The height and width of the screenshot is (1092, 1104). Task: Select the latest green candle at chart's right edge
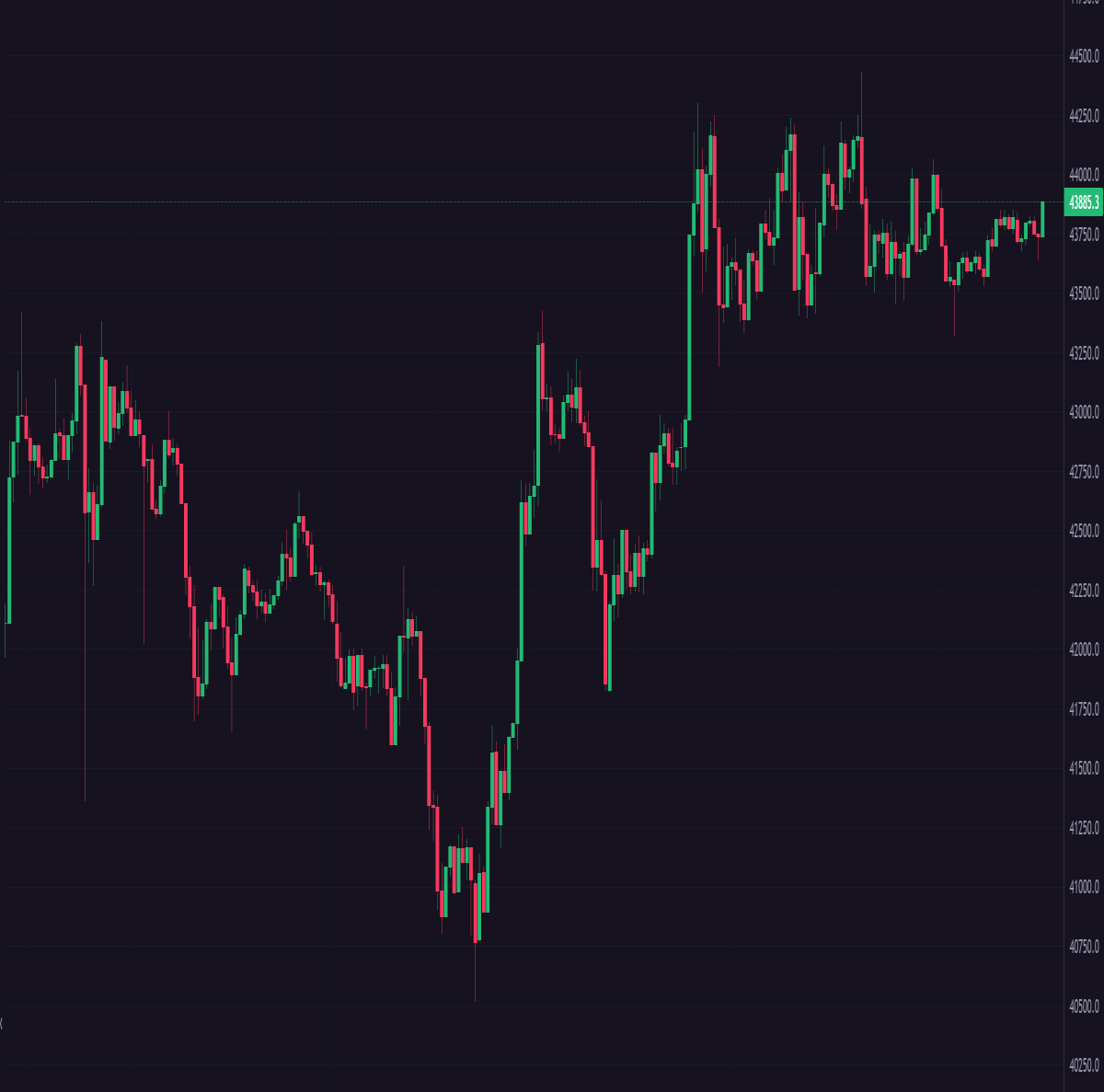[1042, 219]
